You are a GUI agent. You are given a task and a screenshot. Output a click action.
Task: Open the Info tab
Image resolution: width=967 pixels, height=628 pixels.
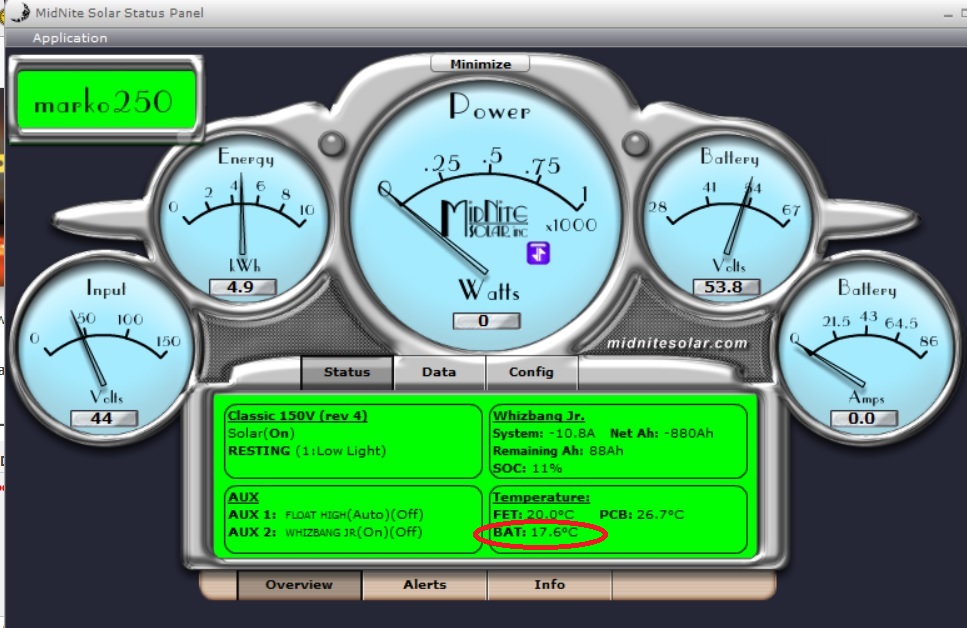(x=549, y=585)
